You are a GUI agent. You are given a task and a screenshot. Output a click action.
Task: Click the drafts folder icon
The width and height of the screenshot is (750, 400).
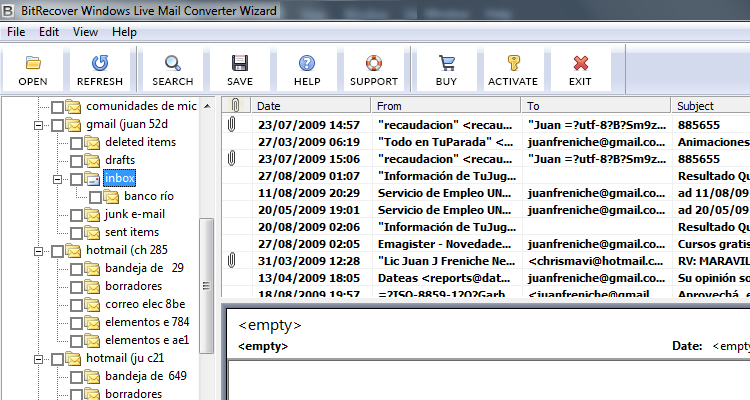92,160
